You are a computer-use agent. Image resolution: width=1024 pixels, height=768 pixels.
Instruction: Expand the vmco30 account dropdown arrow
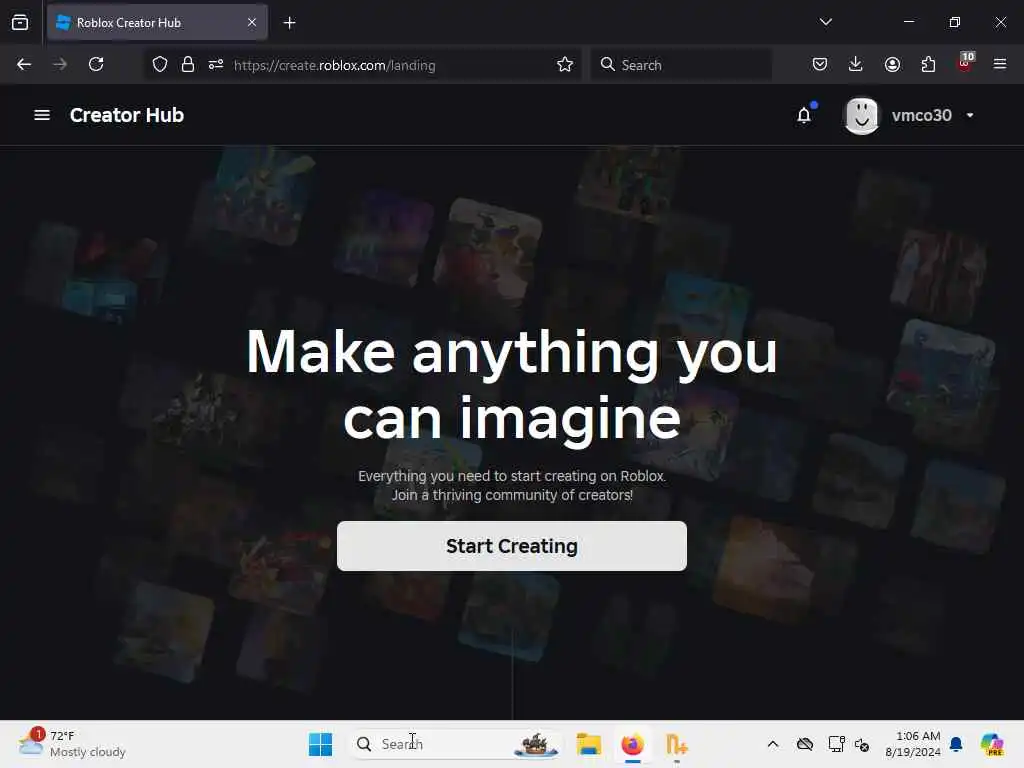point(970,116)
